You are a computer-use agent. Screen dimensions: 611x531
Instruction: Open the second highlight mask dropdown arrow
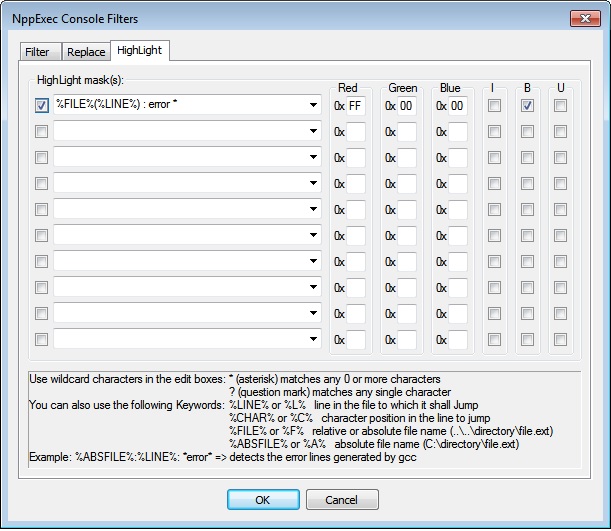(x=313, y=131)
